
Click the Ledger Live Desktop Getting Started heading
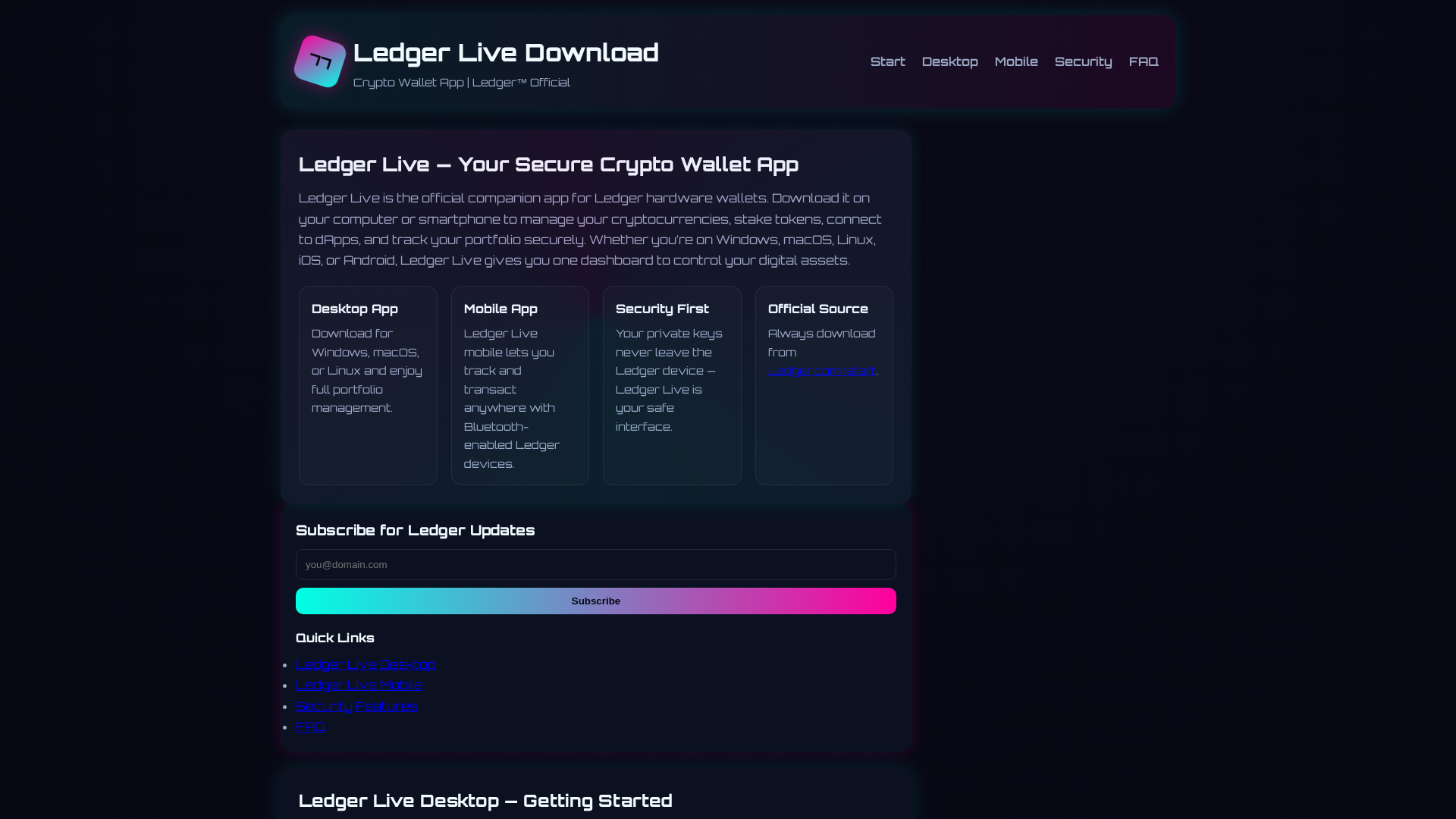(485, 801)
